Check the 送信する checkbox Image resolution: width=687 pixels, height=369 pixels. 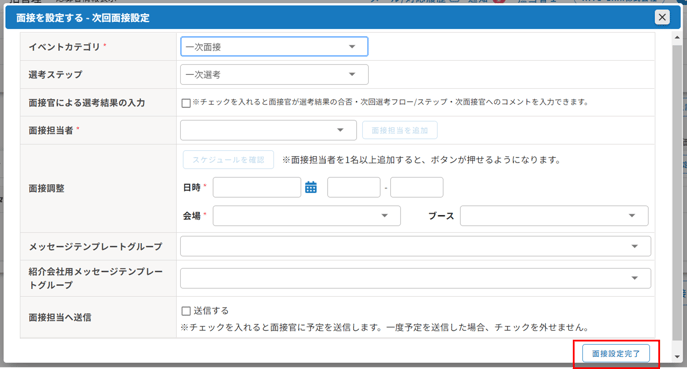(x=186, y=311)
